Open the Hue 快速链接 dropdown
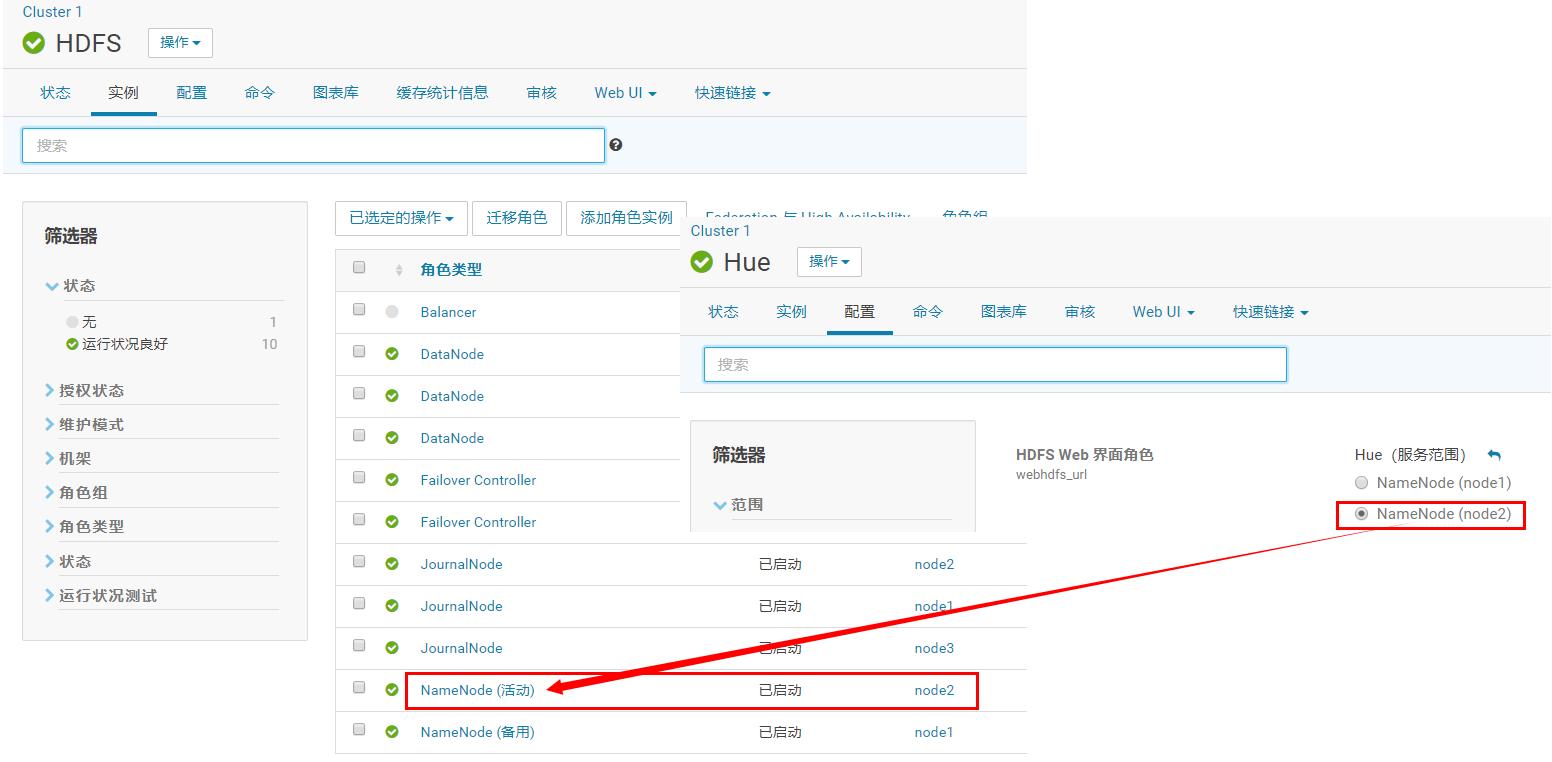1552x762 pixels. point(1271,312)
